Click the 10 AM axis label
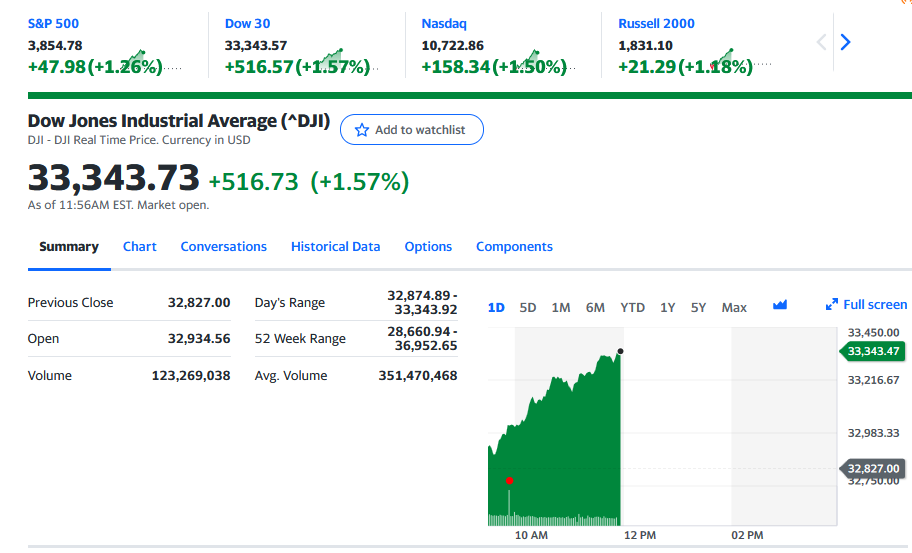The height and width of the screenshot is (553, 912). [531, 535]
